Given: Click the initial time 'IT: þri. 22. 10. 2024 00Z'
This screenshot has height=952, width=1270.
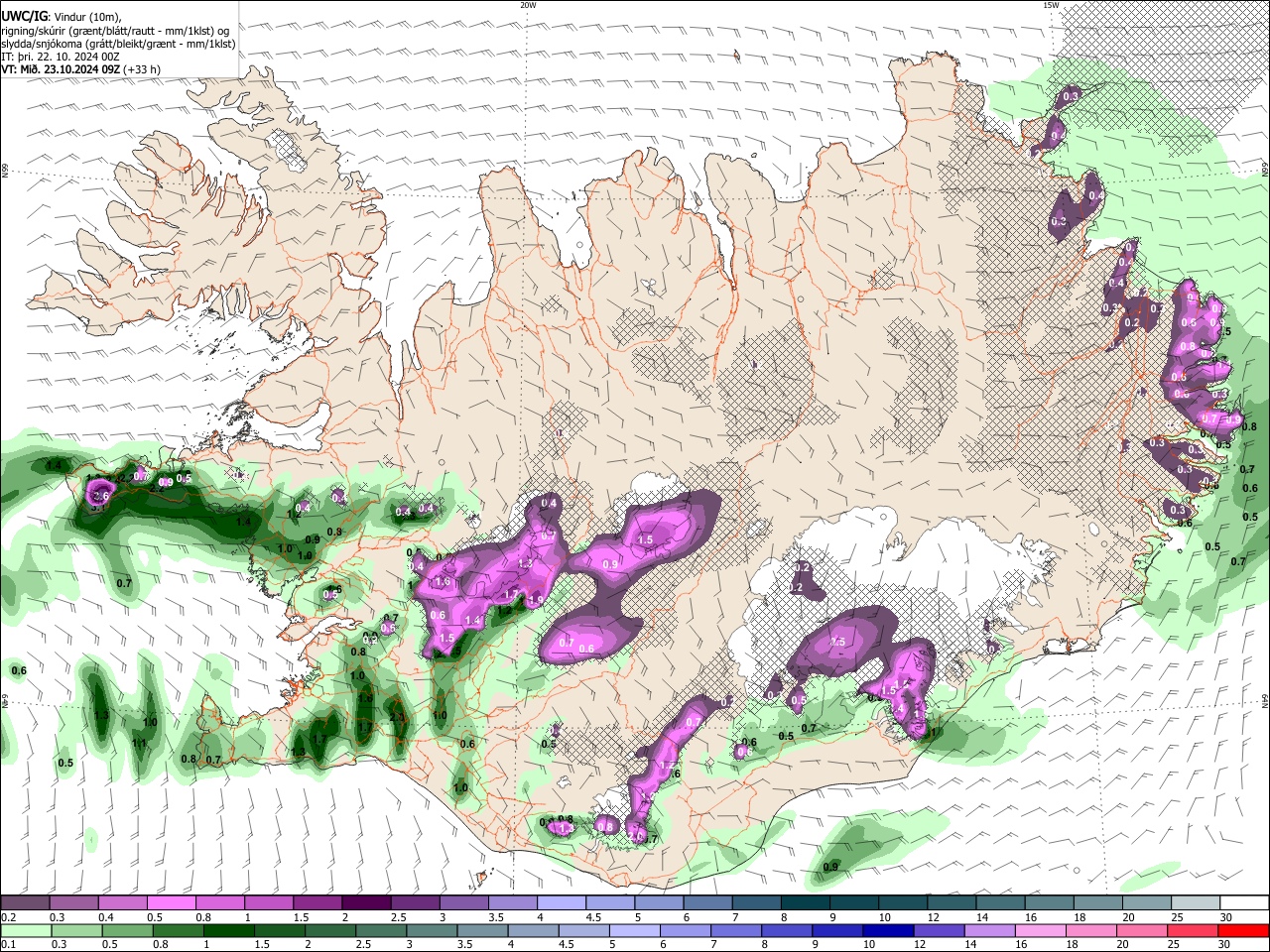Looking at the screenshot, I should coord(61,57).
